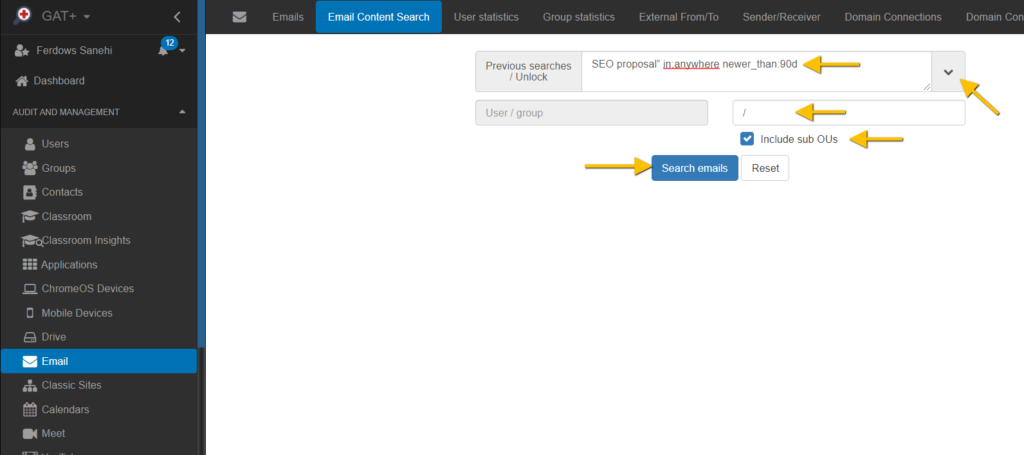Click the Users person icon
This screenshot has height=455, width=1024.
(29, 144)
